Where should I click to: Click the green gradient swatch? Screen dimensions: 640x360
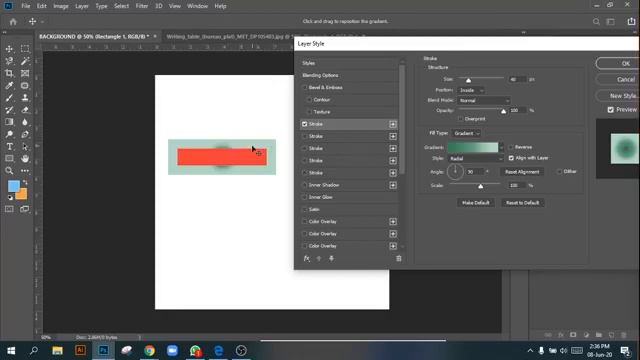(x=473, y=147)
